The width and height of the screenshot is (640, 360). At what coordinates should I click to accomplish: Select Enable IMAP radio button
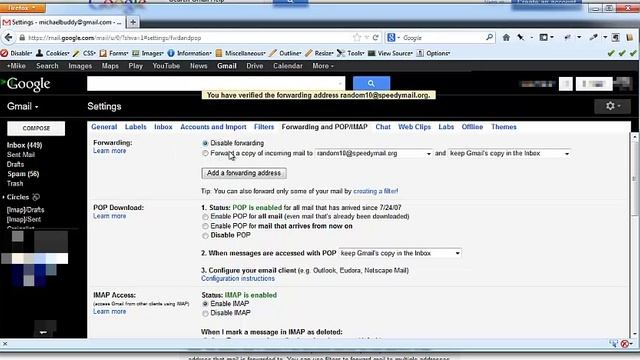point(205,304)
